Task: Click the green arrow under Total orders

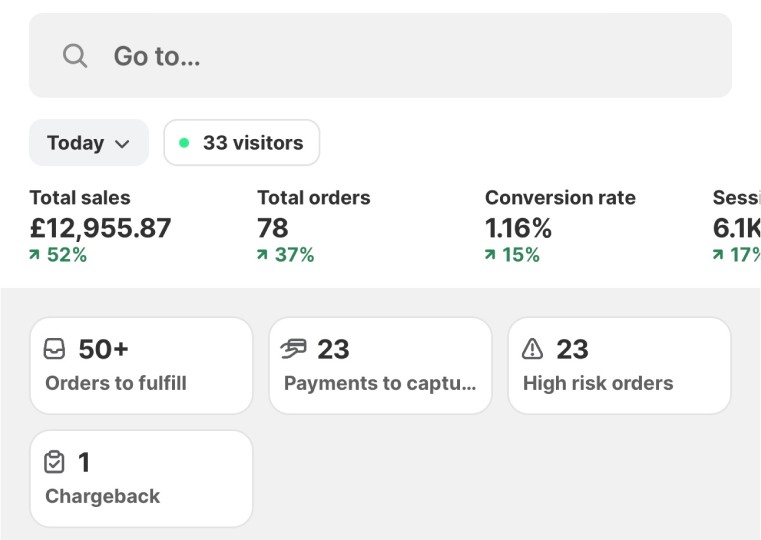Action: [262, 255]
